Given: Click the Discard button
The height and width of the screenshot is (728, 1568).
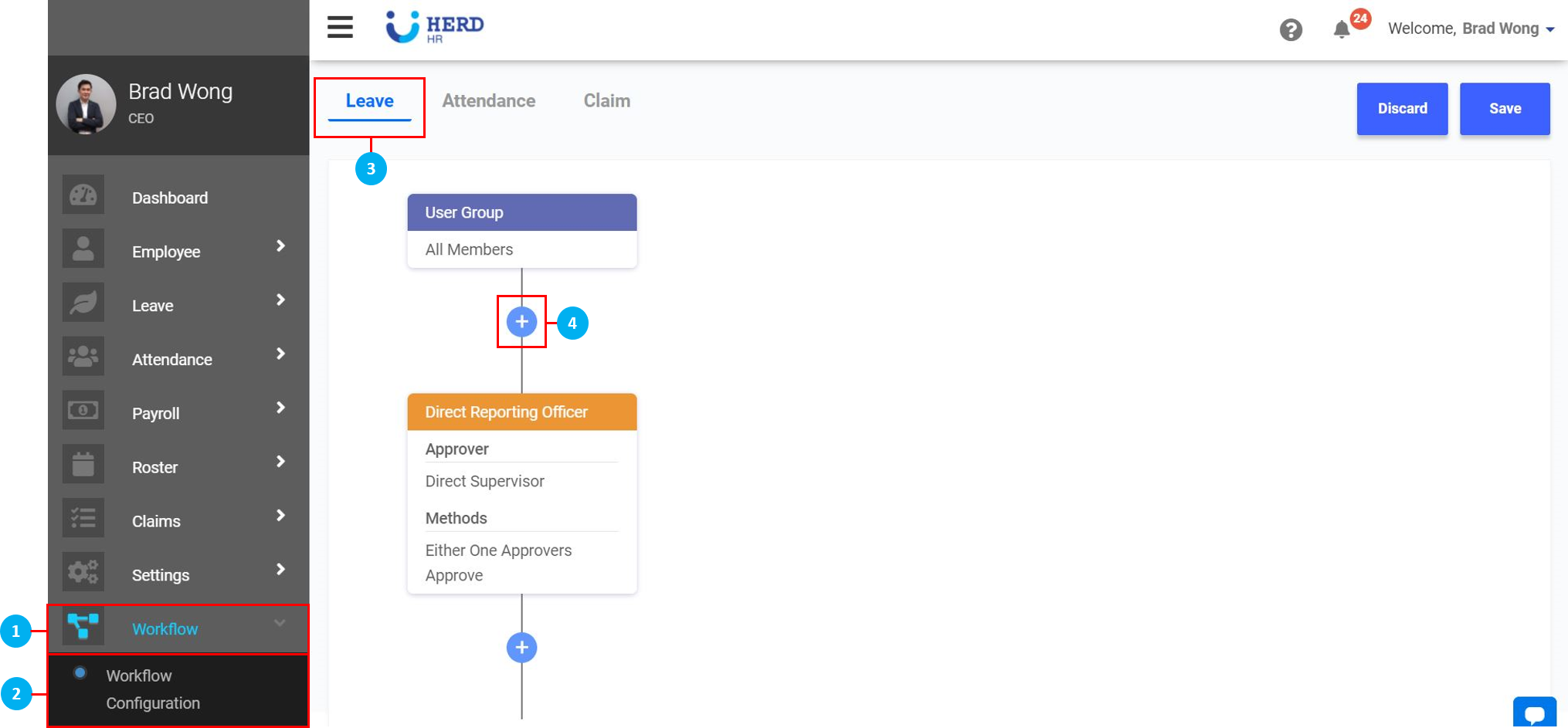Looking at the screenshot, I should [x=1402, y=109].
